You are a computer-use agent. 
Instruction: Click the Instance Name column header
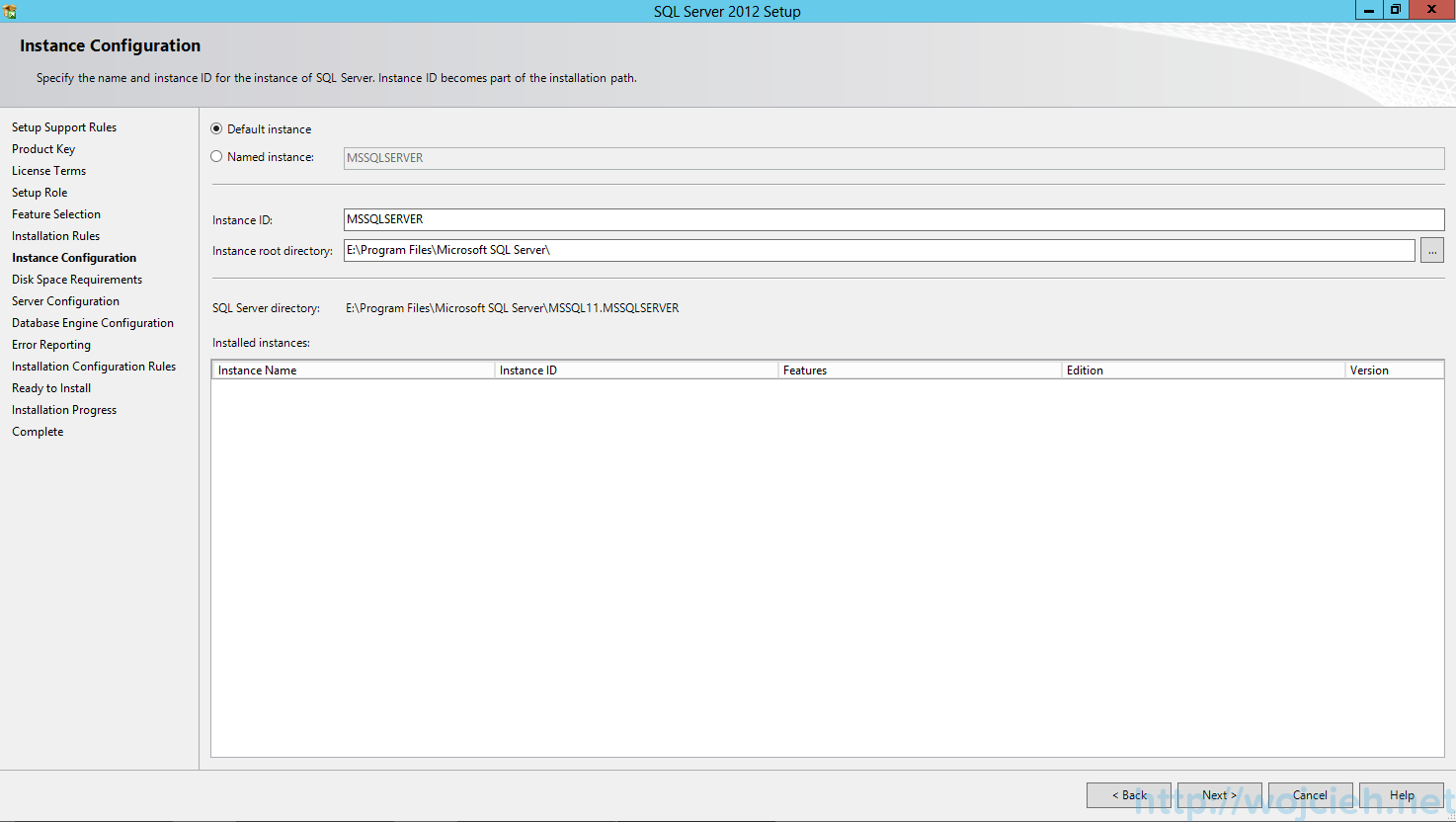[353, 370]
